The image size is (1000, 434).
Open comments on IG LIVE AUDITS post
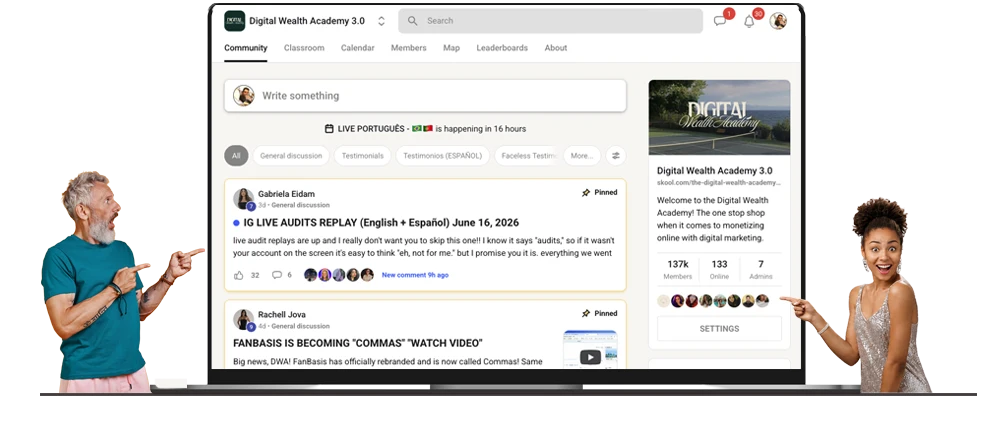pos(277,275)
